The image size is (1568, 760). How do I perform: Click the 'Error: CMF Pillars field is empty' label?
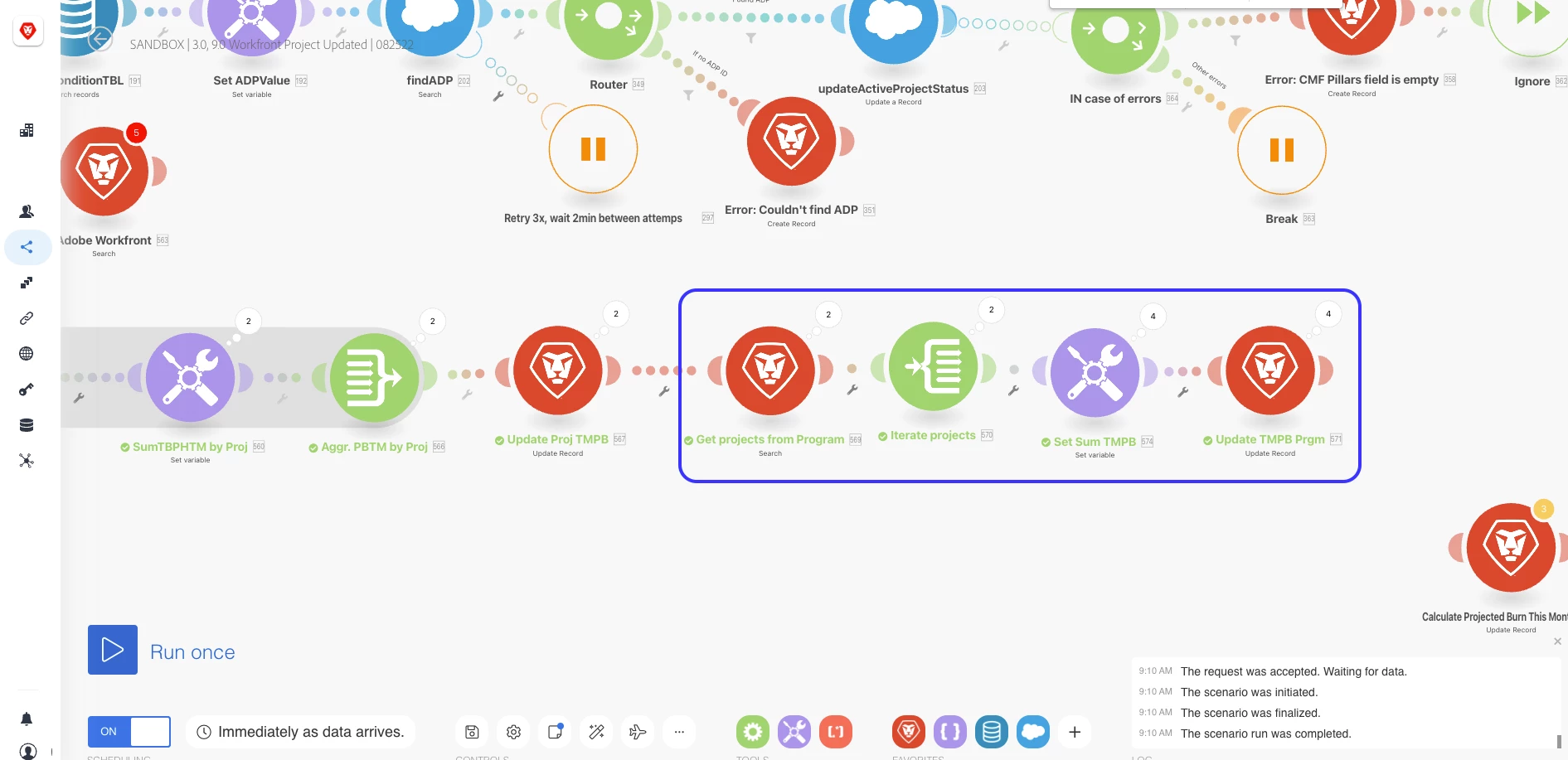[x=1352, y=80]
